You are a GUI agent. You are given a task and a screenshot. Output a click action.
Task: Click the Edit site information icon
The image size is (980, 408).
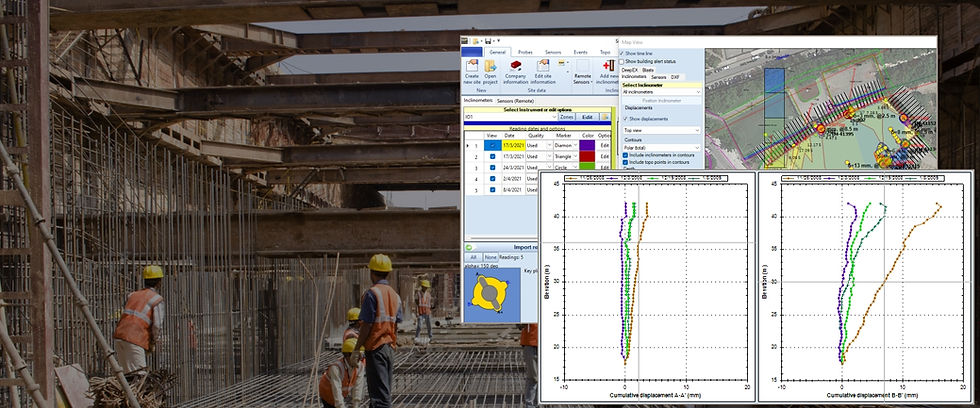(x=542, y=66)
